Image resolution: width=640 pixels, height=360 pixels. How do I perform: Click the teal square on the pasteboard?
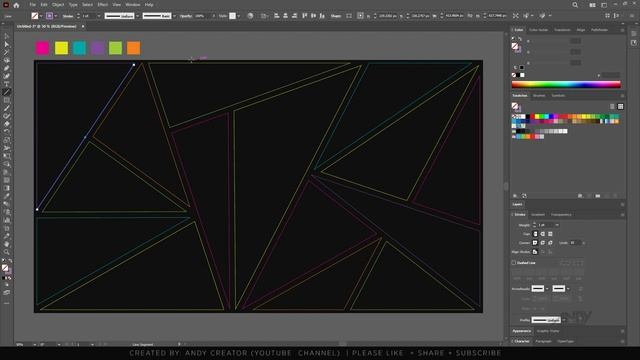(x=79, y=48)
